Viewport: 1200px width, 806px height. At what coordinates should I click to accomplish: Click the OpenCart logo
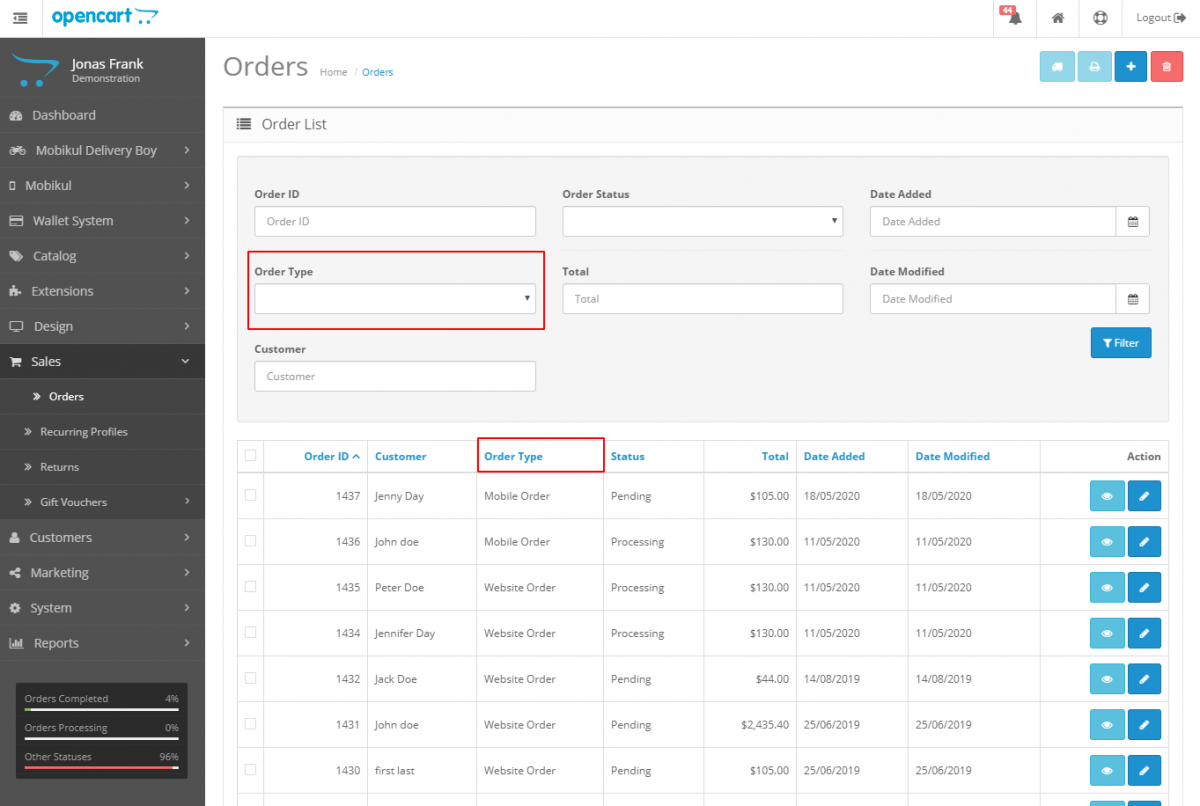tap(105, 16)
